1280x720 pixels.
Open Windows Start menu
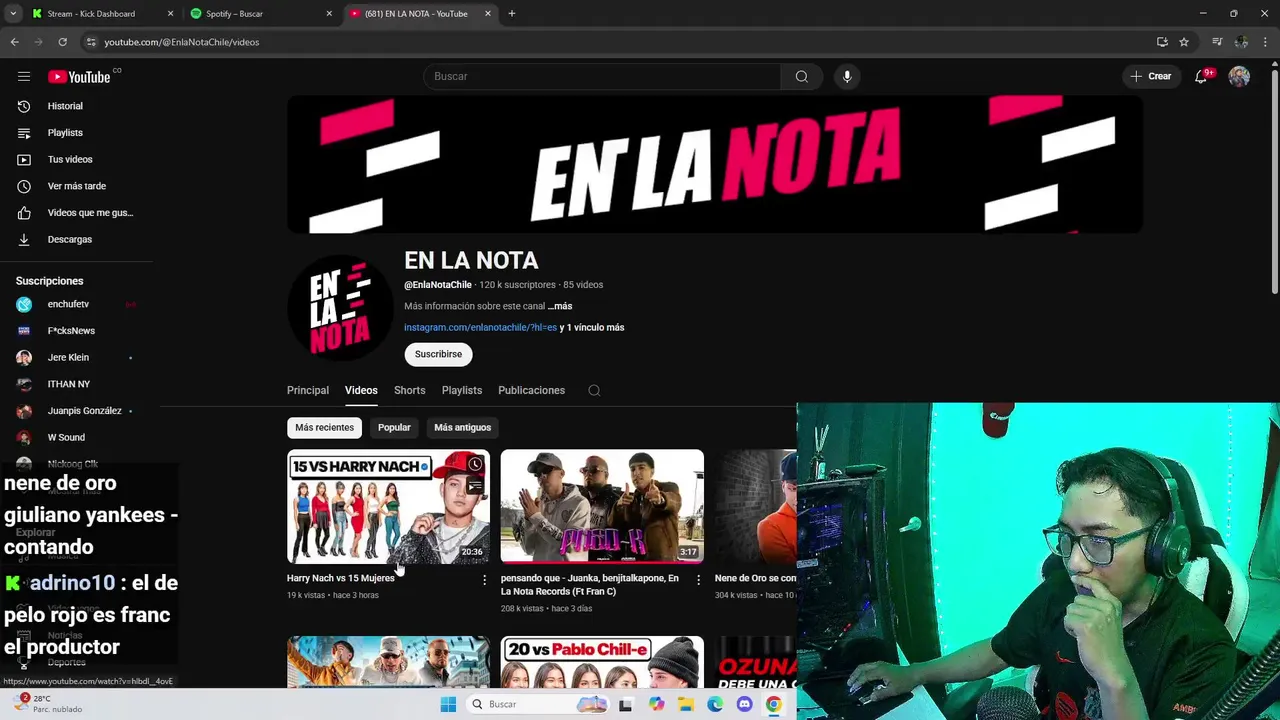pos(449,705)
